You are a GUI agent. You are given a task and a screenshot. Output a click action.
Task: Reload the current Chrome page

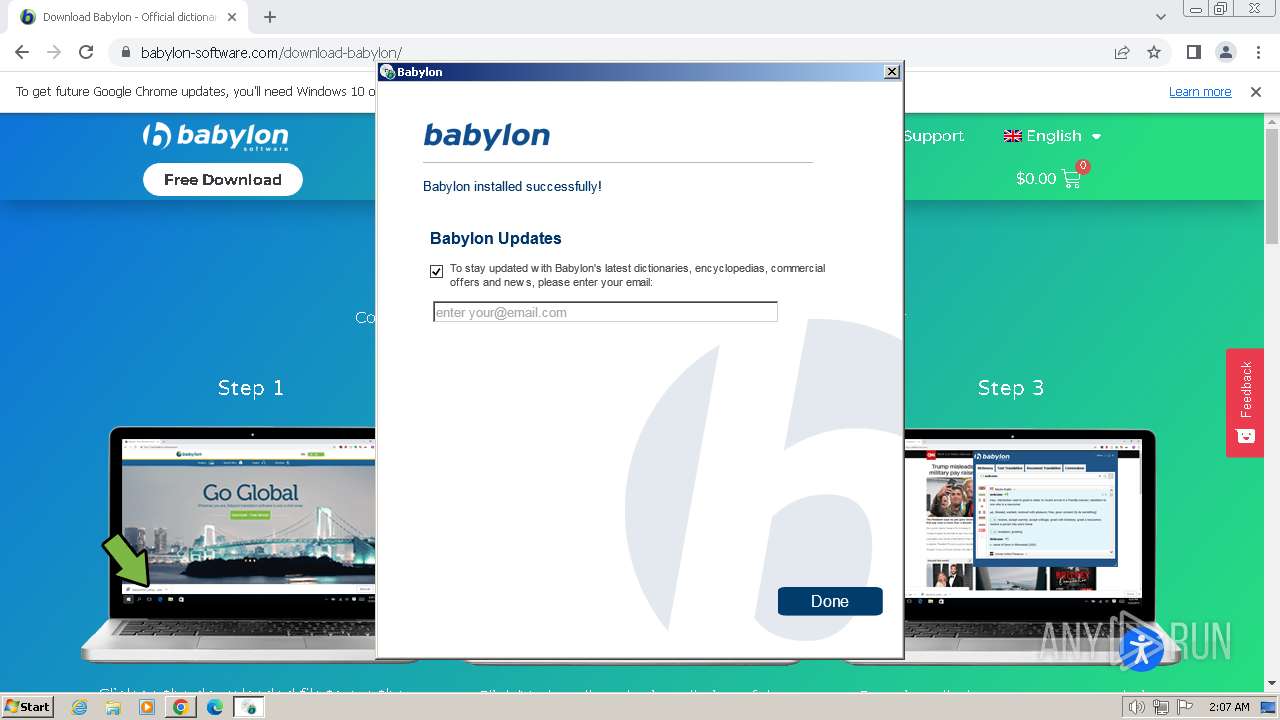click(x=86, y=52)
